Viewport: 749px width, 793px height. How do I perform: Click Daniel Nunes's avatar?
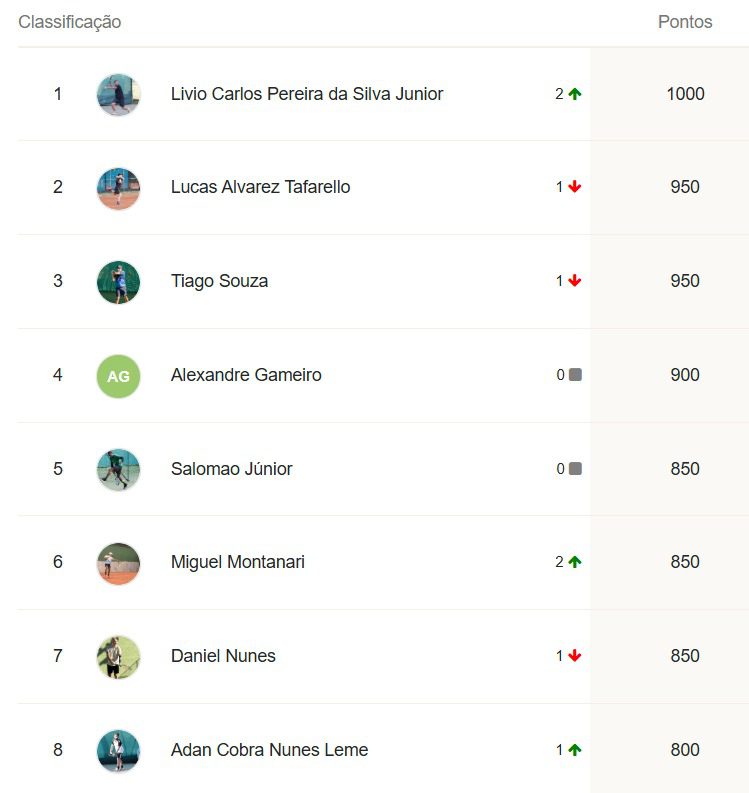[x=118, y=657]
